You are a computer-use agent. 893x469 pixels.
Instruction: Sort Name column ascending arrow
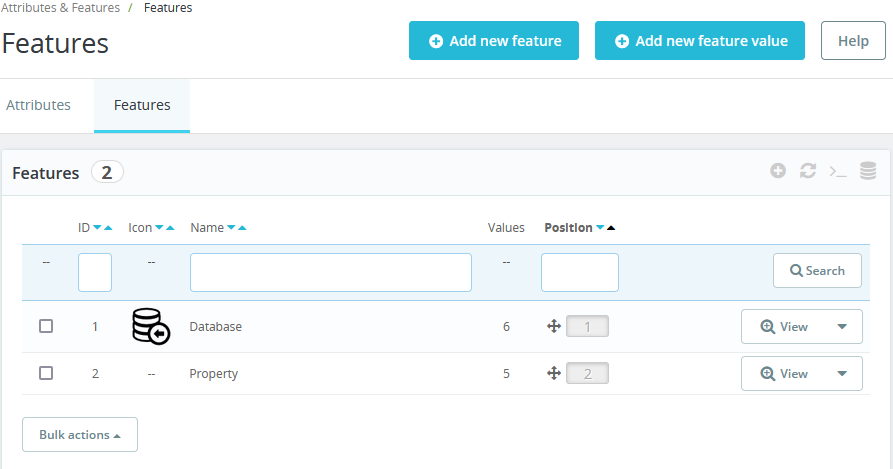click(242, 228)
